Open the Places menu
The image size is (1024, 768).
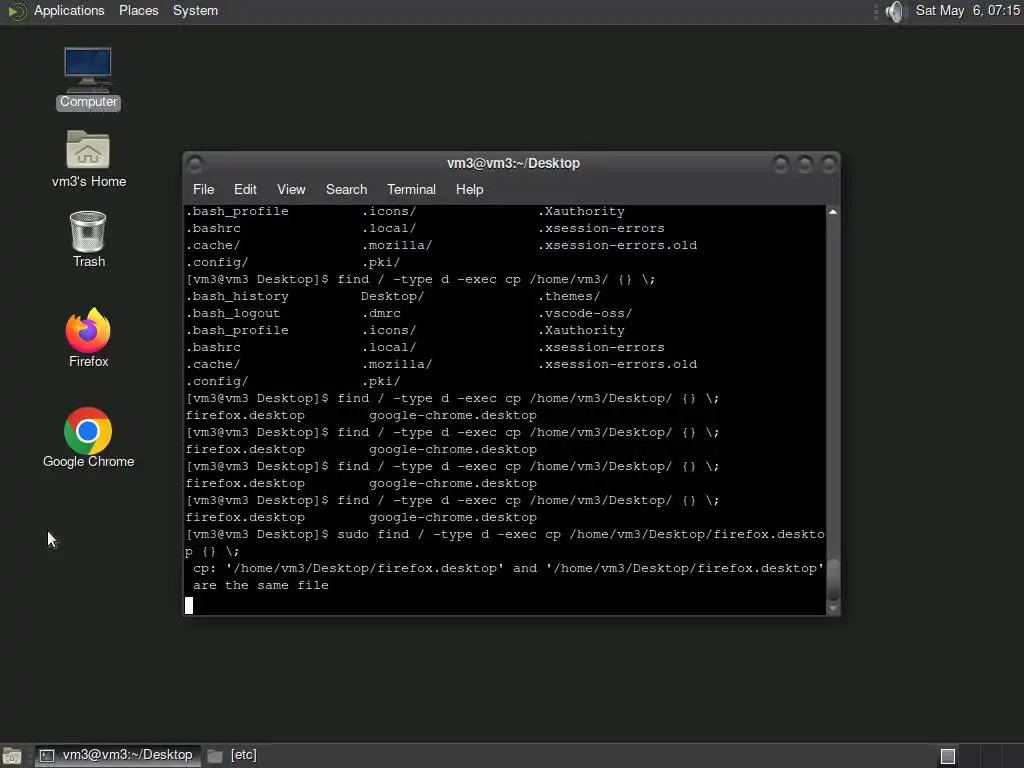(138, 11)
